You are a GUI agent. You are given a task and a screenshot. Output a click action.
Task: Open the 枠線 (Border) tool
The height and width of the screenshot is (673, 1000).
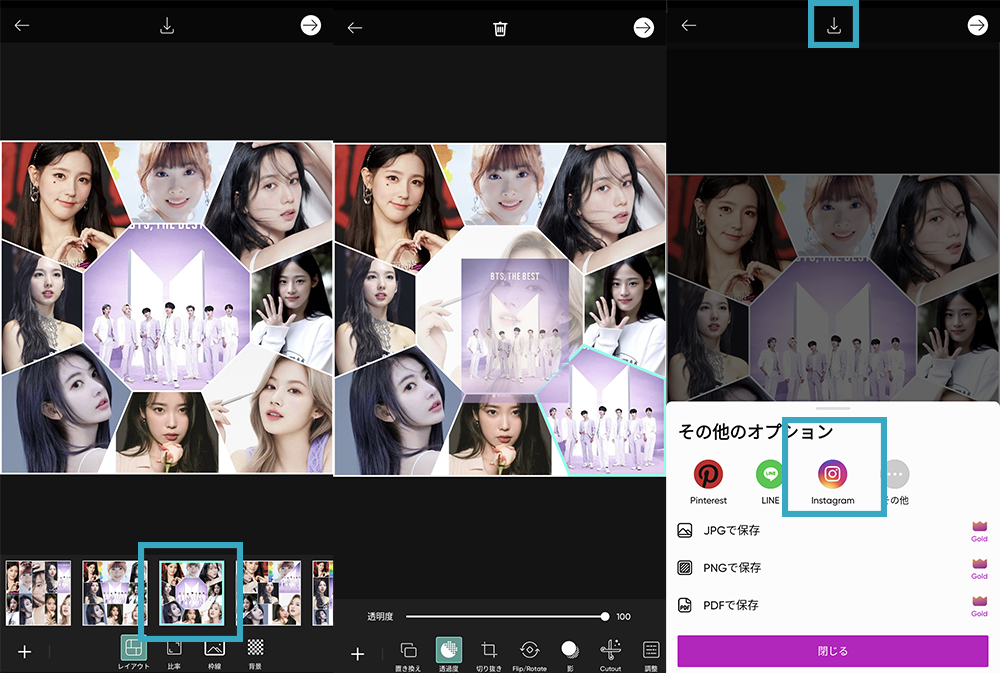[x=214, y=650]
